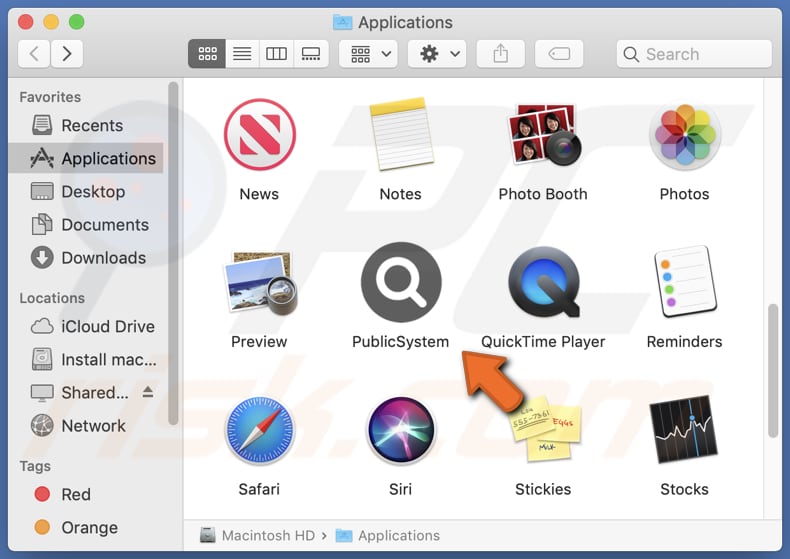Select the Safari app icon

point(259,430)
